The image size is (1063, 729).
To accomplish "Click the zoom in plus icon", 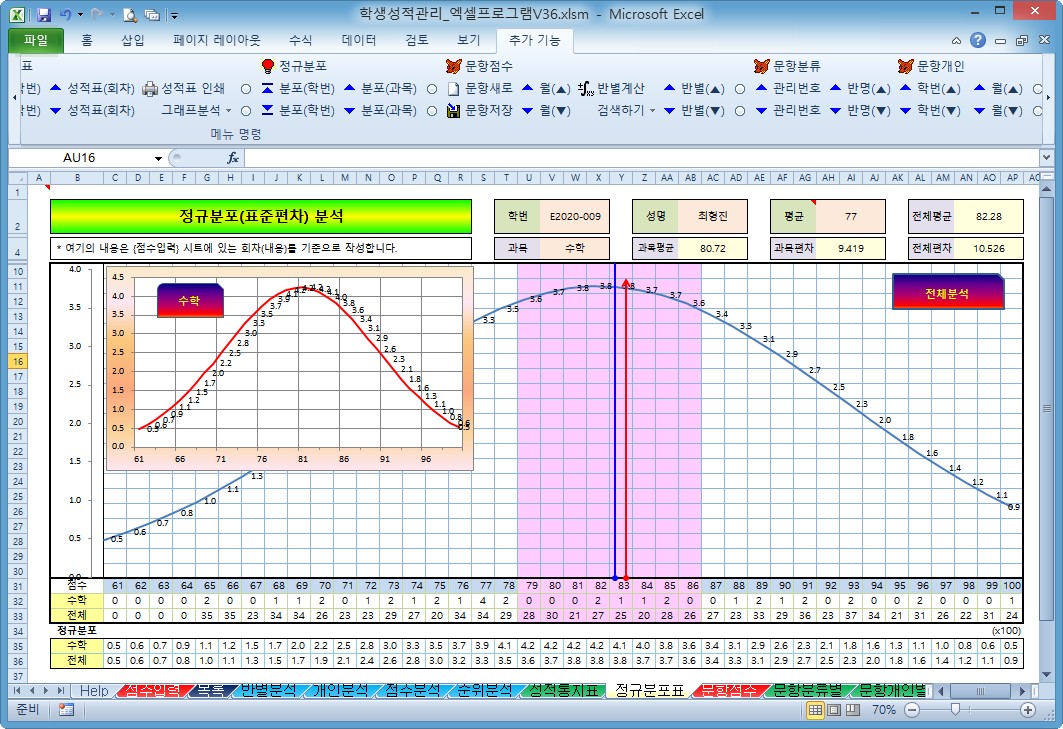I will click(1028, 710).
